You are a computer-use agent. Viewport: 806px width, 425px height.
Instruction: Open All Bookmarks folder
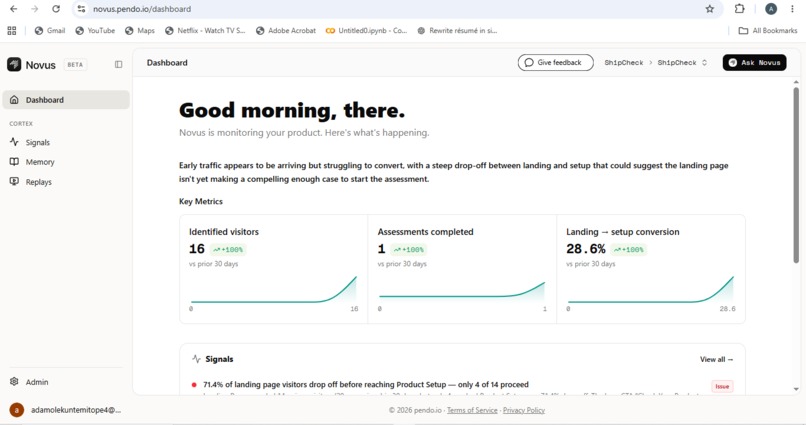click(x=768, y=31)
